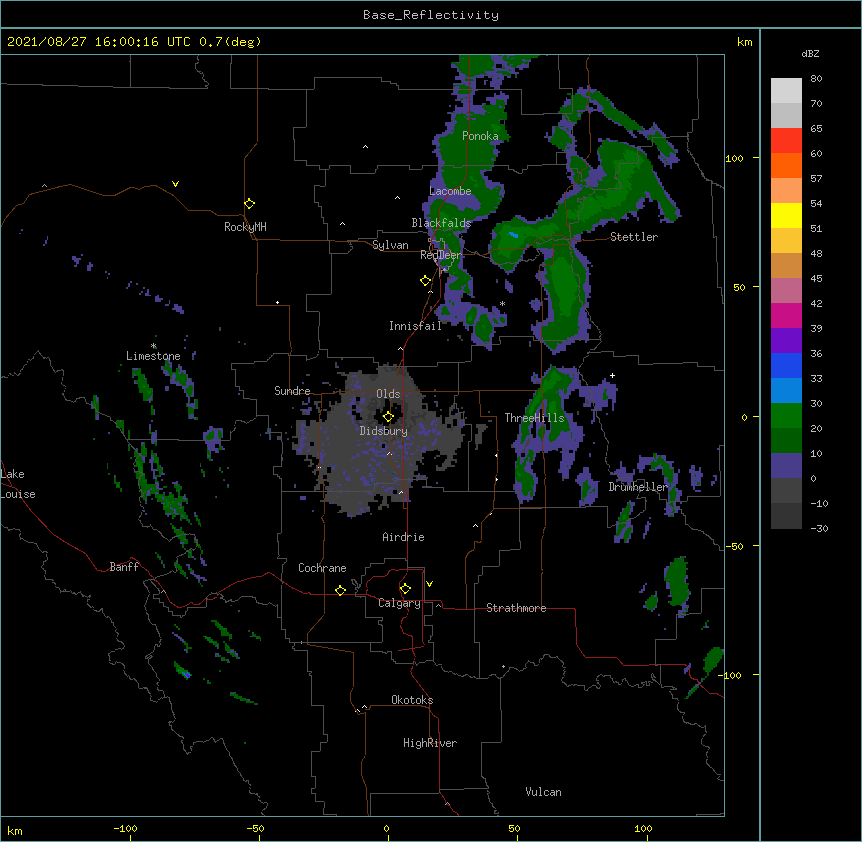Click the purple 10 dBZ legend swatch
This screenshot has width=862, height=842.
pyautogui.click(x=786, y=466)
